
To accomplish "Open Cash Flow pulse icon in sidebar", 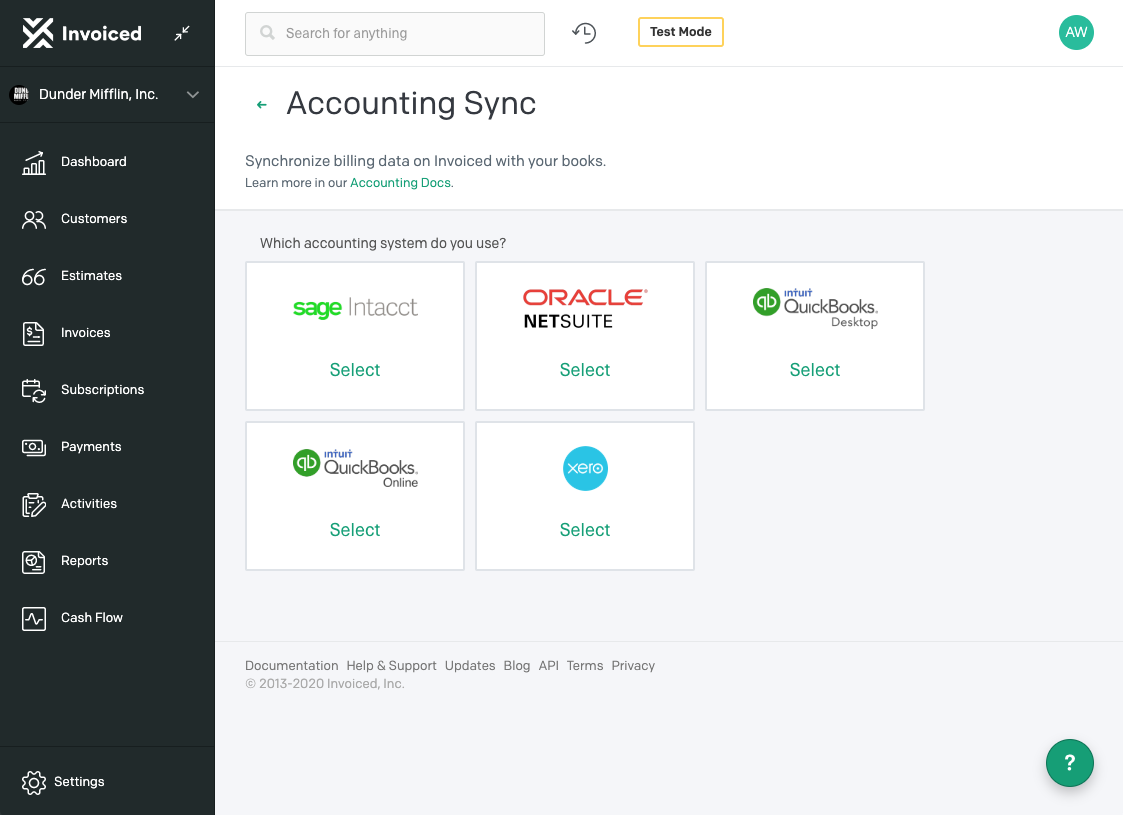I will coord(34,618).
